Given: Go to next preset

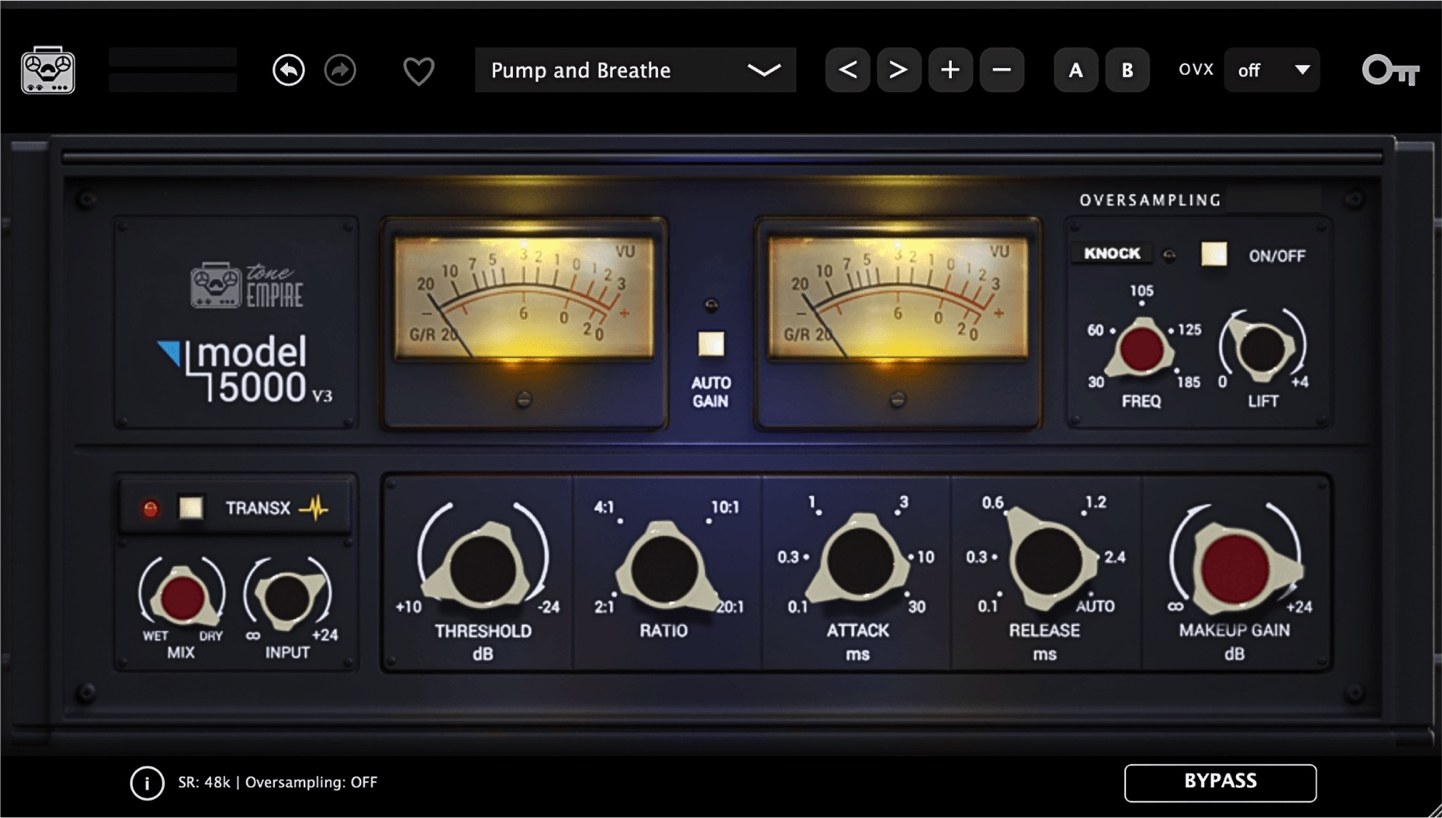Looking at the screenshot, I should tap(898, 70).
